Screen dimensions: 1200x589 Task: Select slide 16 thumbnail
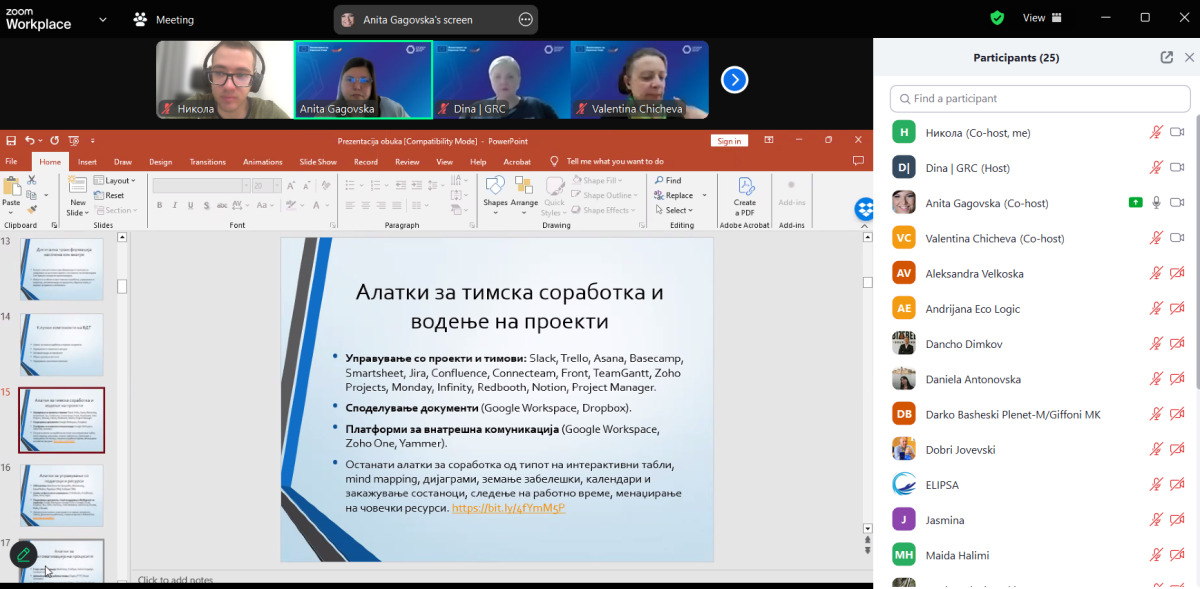(61, 496)
